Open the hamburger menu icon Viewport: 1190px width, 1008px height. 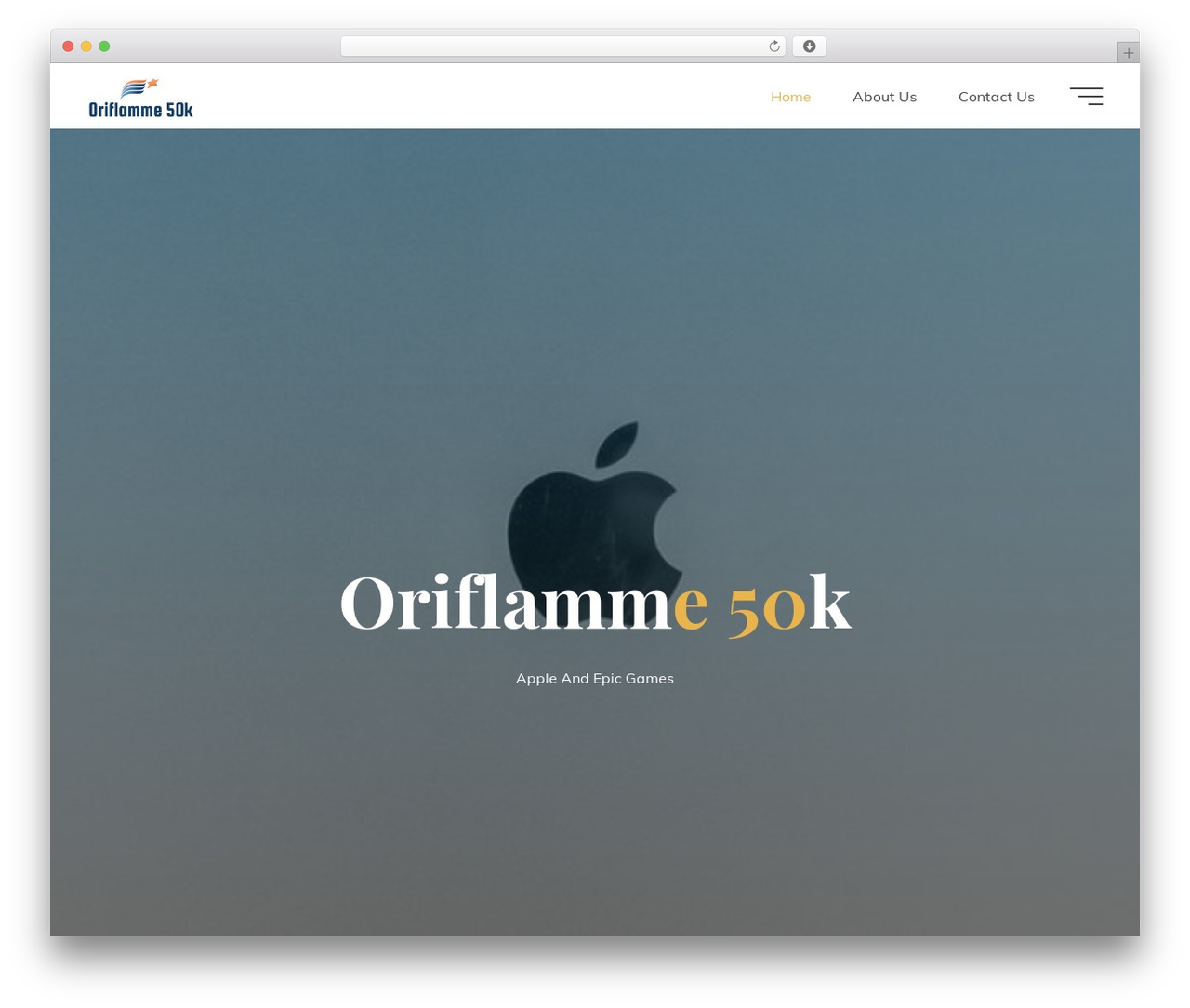tap(1086, 97)
